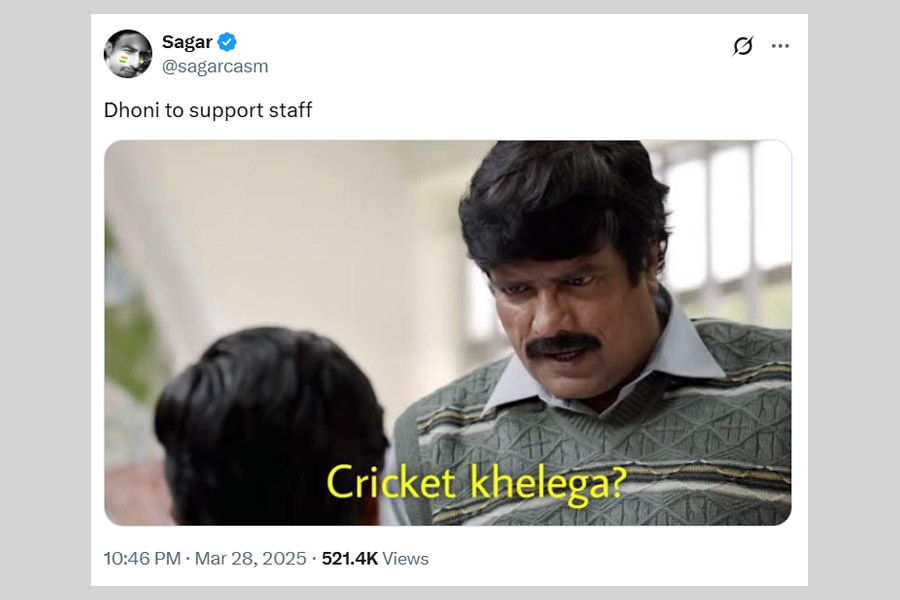Viewport: 900px width, 600px height.
Task: Open the three-dot more options menu
Action: pos(780,46)
